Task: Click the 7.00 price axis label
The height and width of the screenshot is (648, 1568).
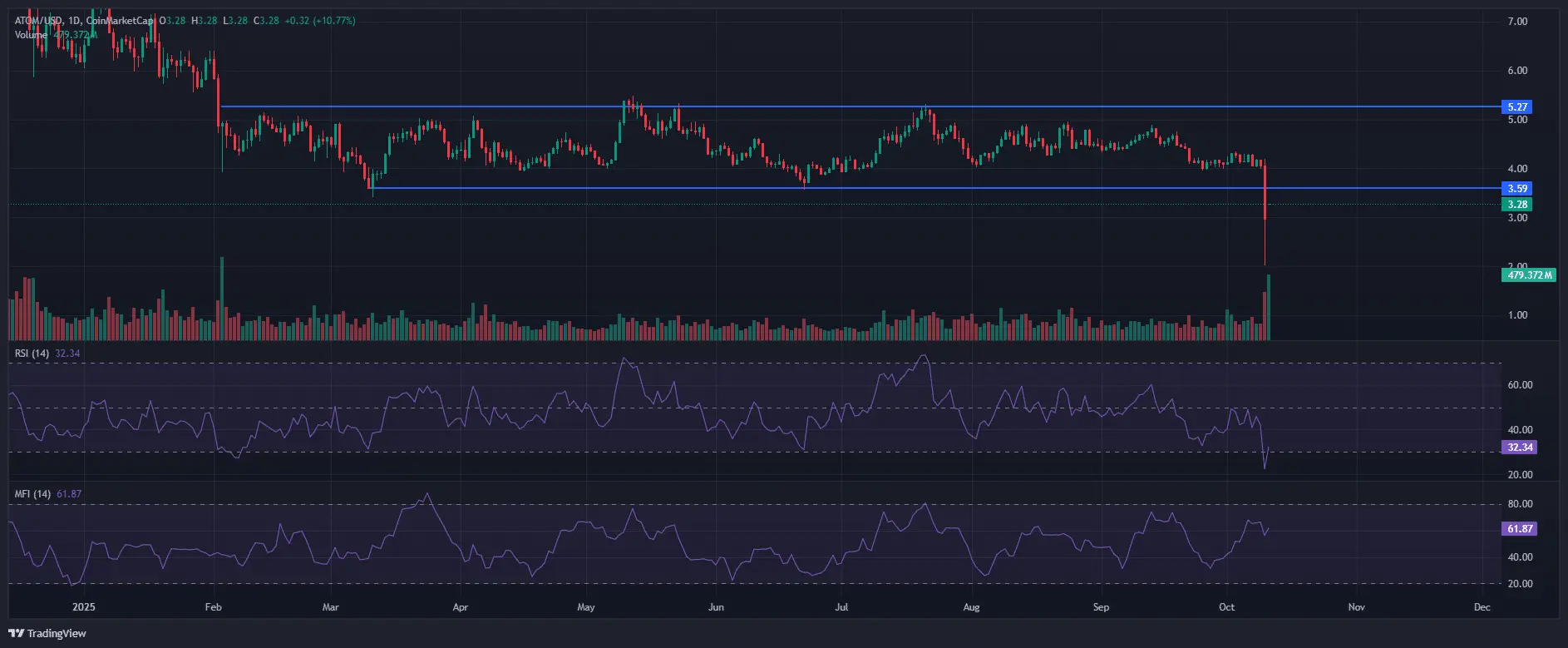Action: pos(1518,22)
